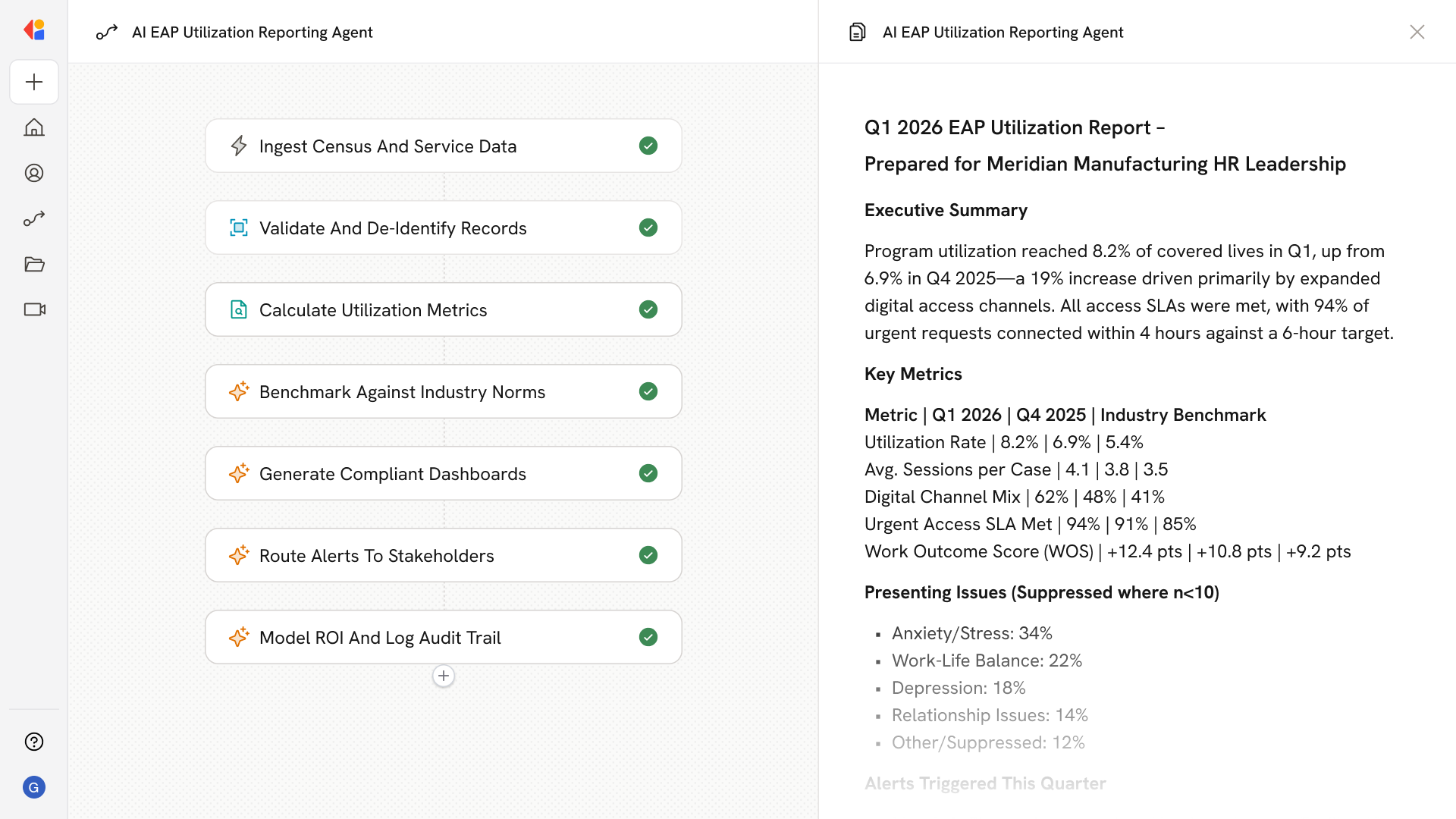This screenshot has width=1456, height=819.
Task: Click the agent title in top bar
Action: tap(252, 32)
